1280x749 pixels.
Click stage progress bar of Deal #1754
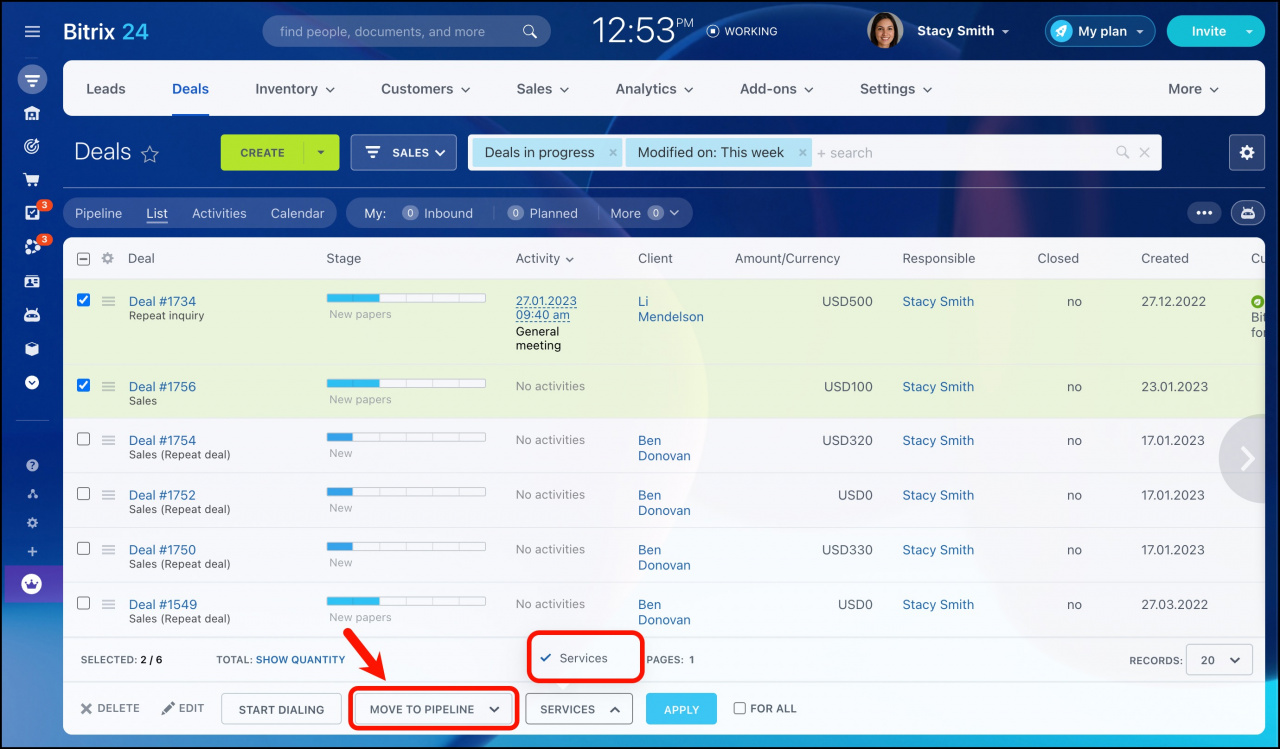point(406,437)
